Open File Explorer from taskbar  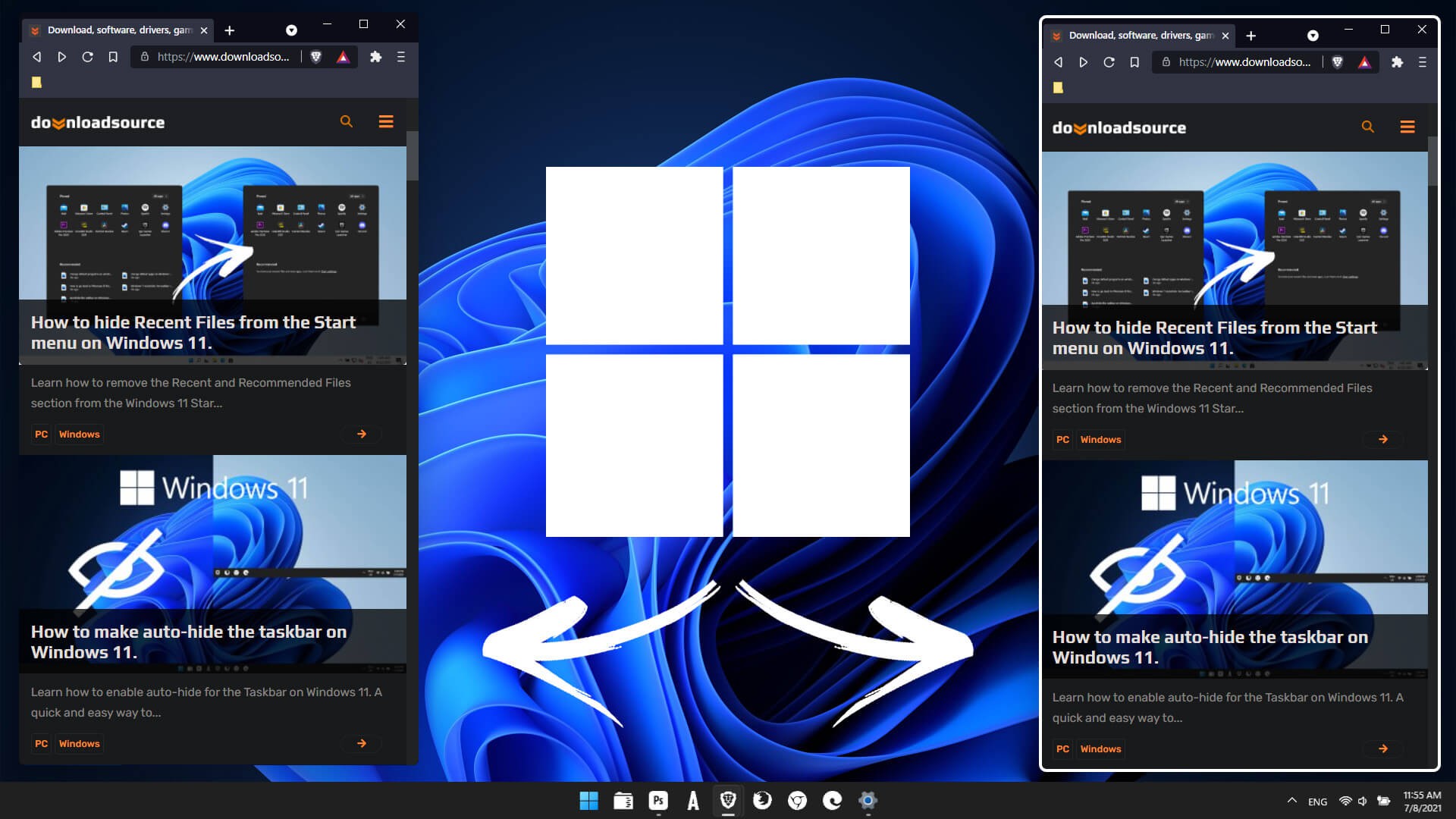[x=623, y=800]
